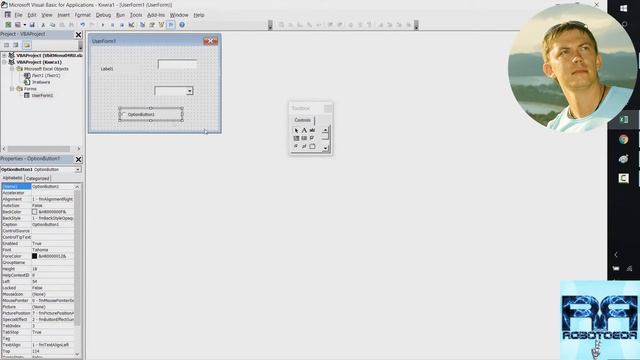Select the ToggleButton control in Toolbox
The image size is (640, 360).
[x=304, y=146]
